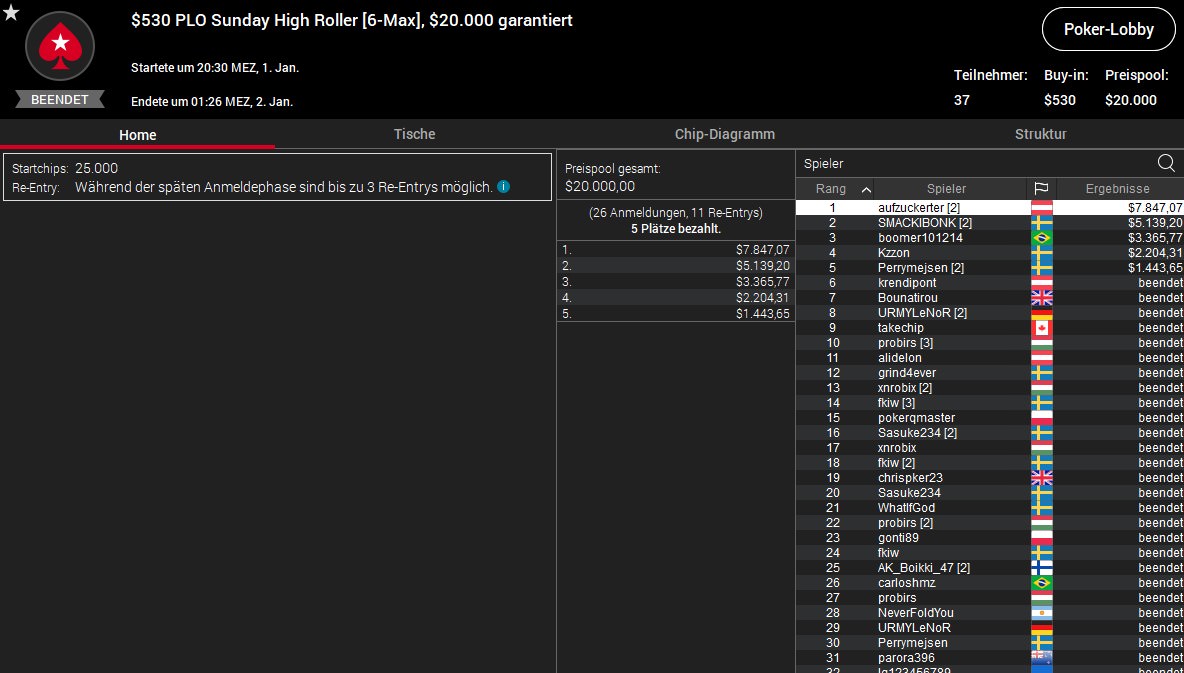Click the UK flag next to Bounatirou
1184x673 pixels.
(1041, 298)
